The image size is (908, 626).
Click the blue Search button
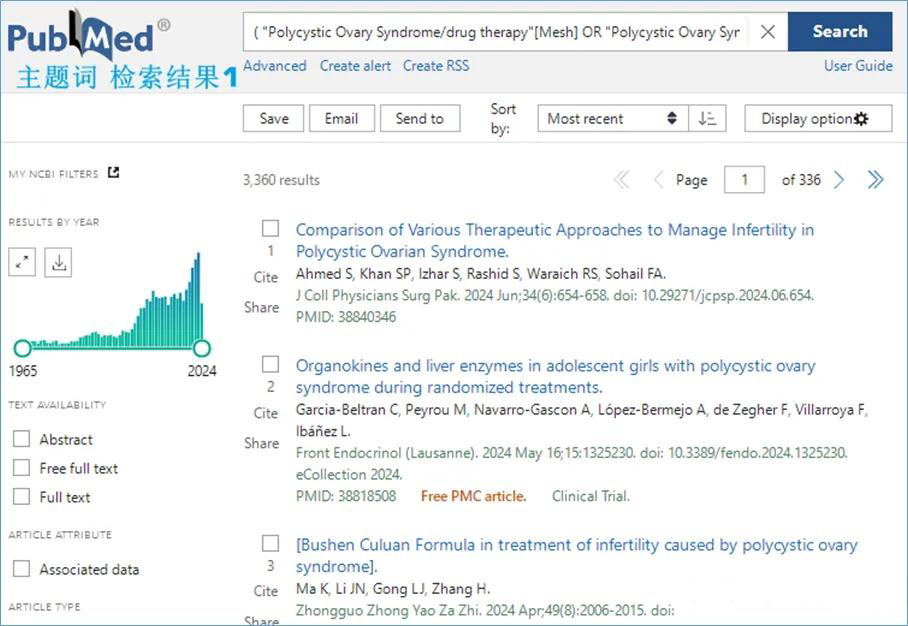(x=840, y=31)
